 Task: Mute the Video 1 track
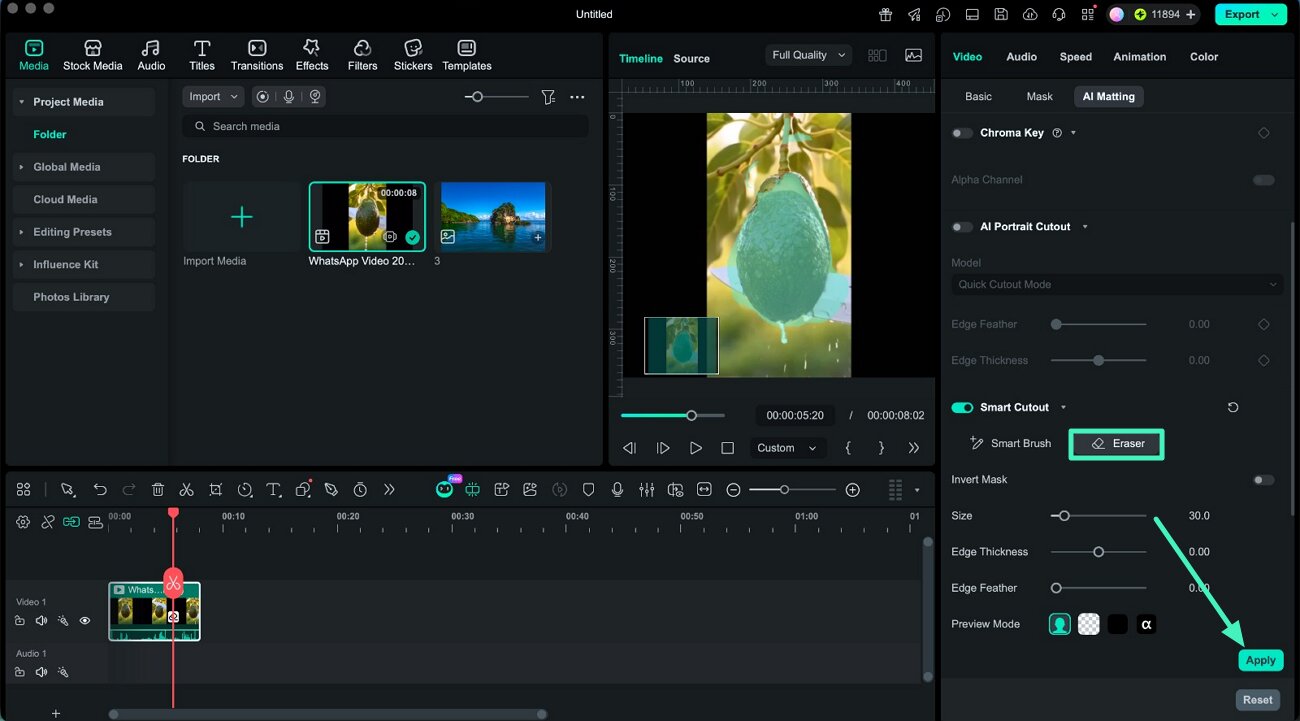41,620
